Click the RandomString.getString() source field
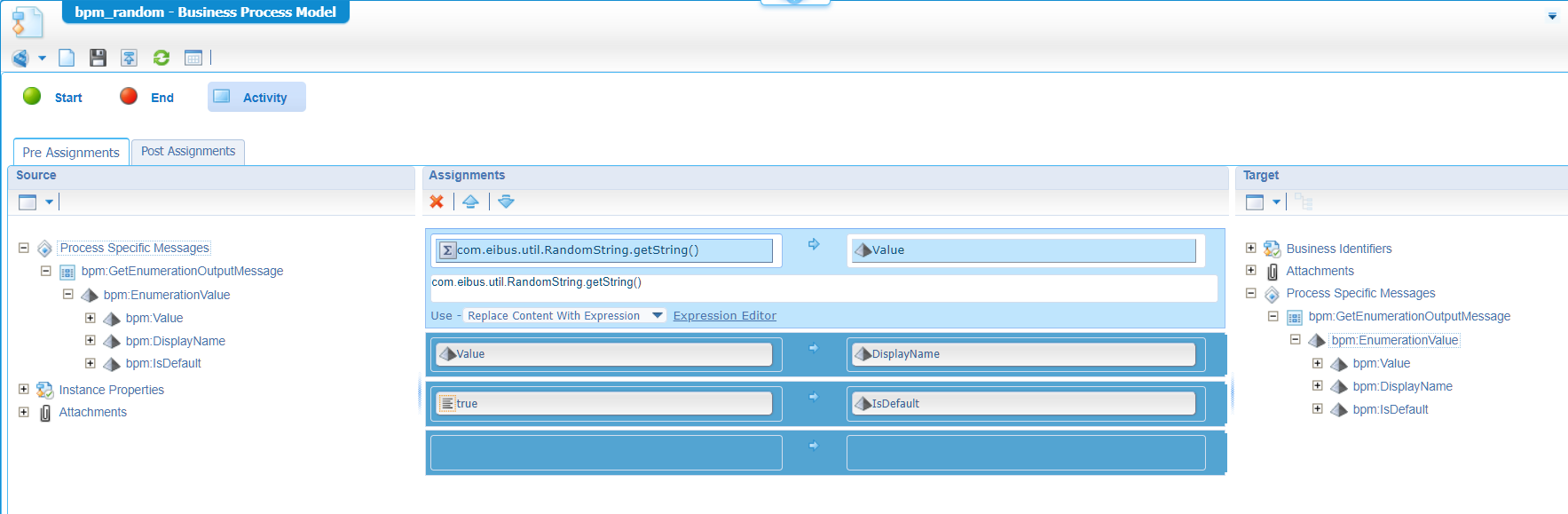 [x=605, y=250]
